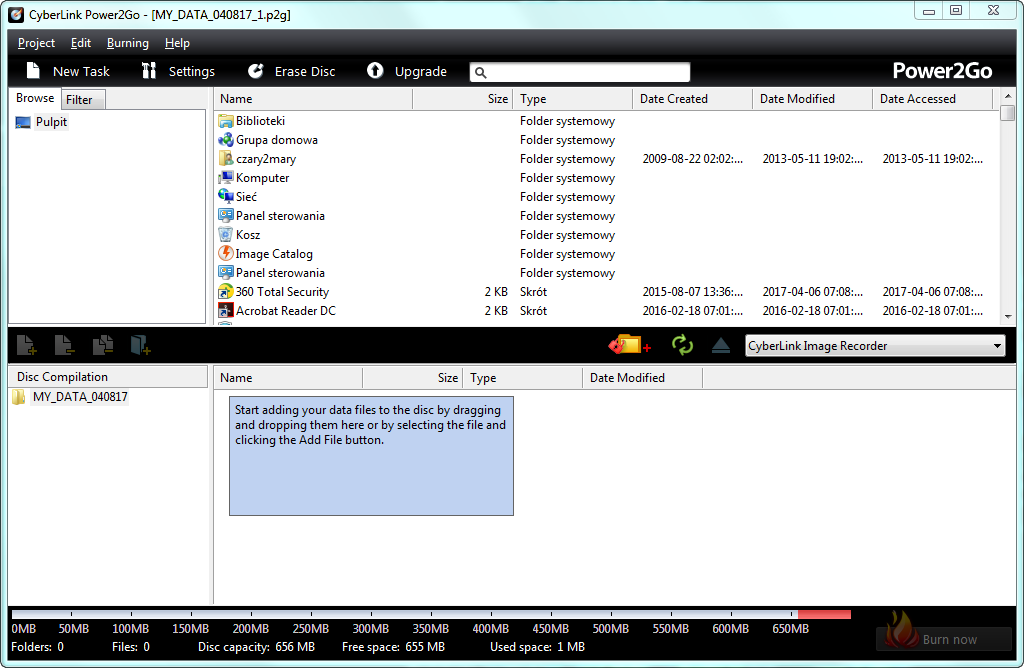Screen dimensions: 1024x668
Task: Click the Erase Disc label
Action: (305, 71)
